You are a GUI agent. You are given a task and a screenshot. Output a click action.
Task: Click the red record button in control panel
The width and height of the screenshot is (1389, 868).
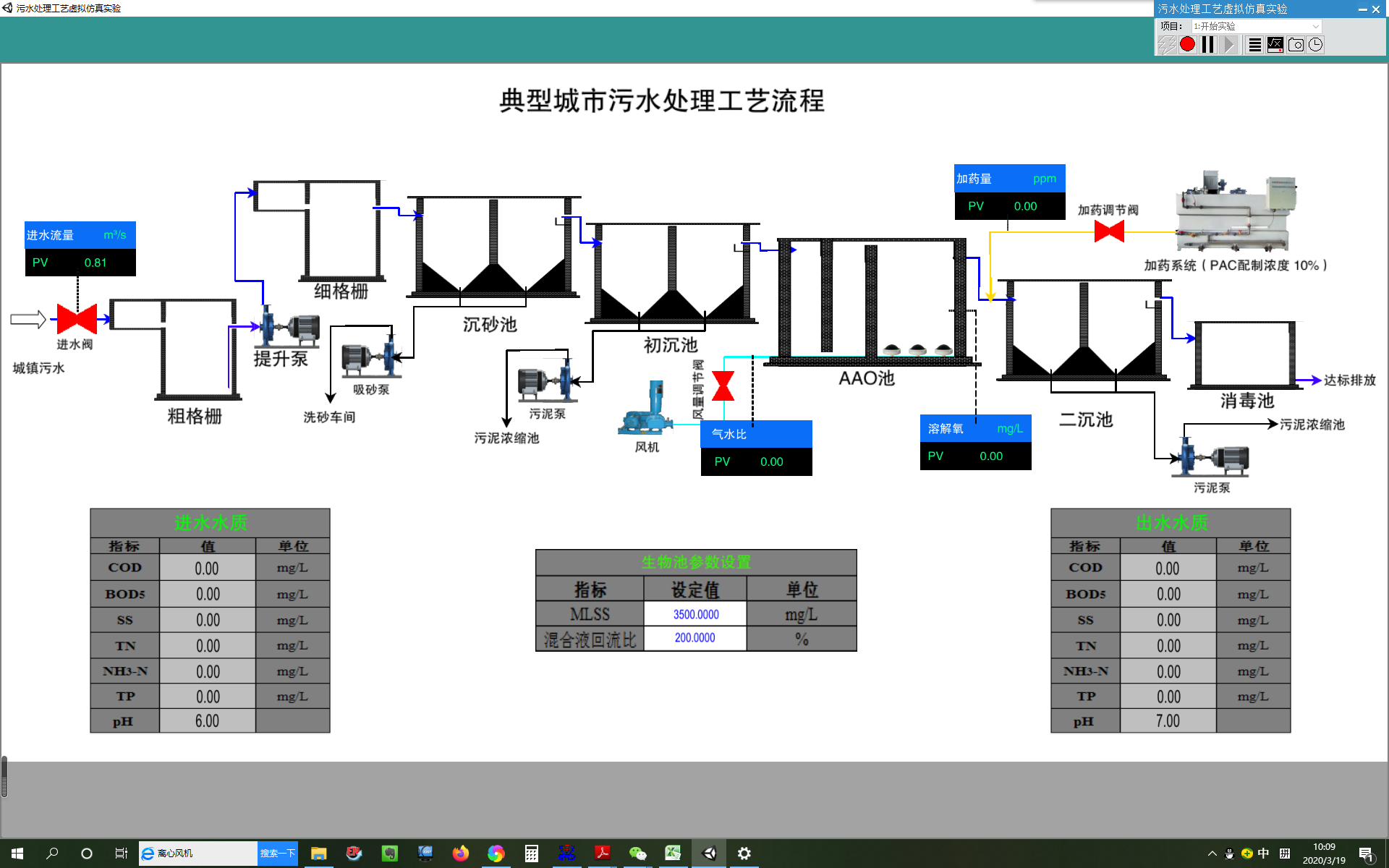(x=1187, y=45)
